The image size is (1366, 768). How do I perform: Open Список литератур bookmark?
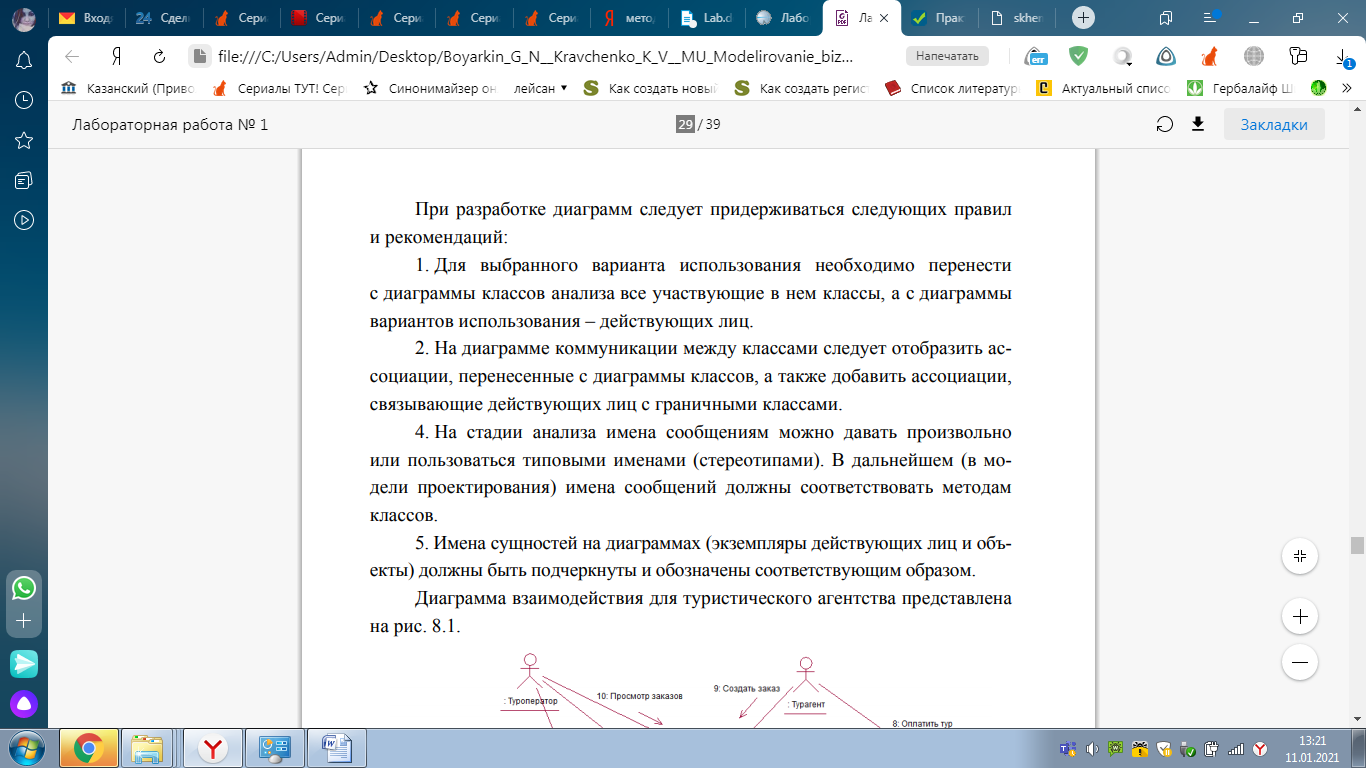(954, 88)
